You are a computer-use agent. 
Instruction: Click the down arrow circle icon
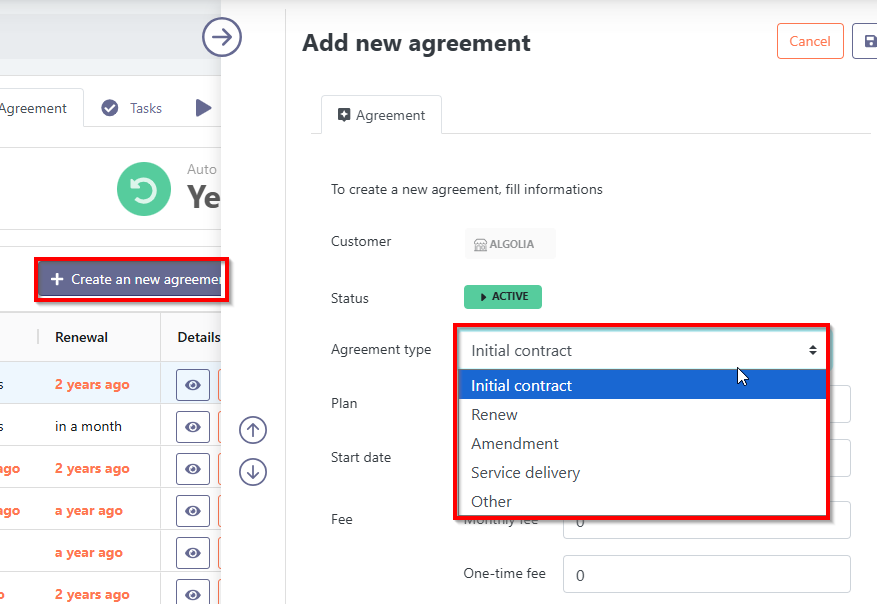253,471
